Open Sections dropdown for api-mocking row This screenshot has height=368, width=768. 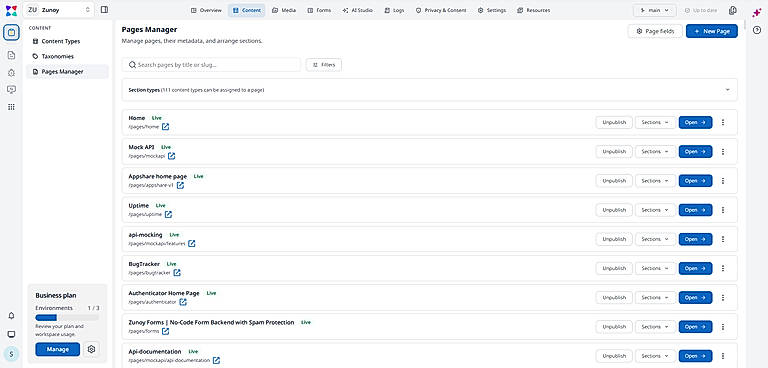pyautogui.click(x=655, y=239)
